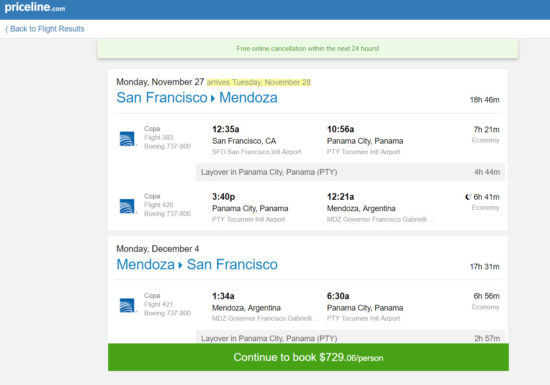
Task: Click Copa airline logo for Flight 421
Action: click(x=127, y=305)
